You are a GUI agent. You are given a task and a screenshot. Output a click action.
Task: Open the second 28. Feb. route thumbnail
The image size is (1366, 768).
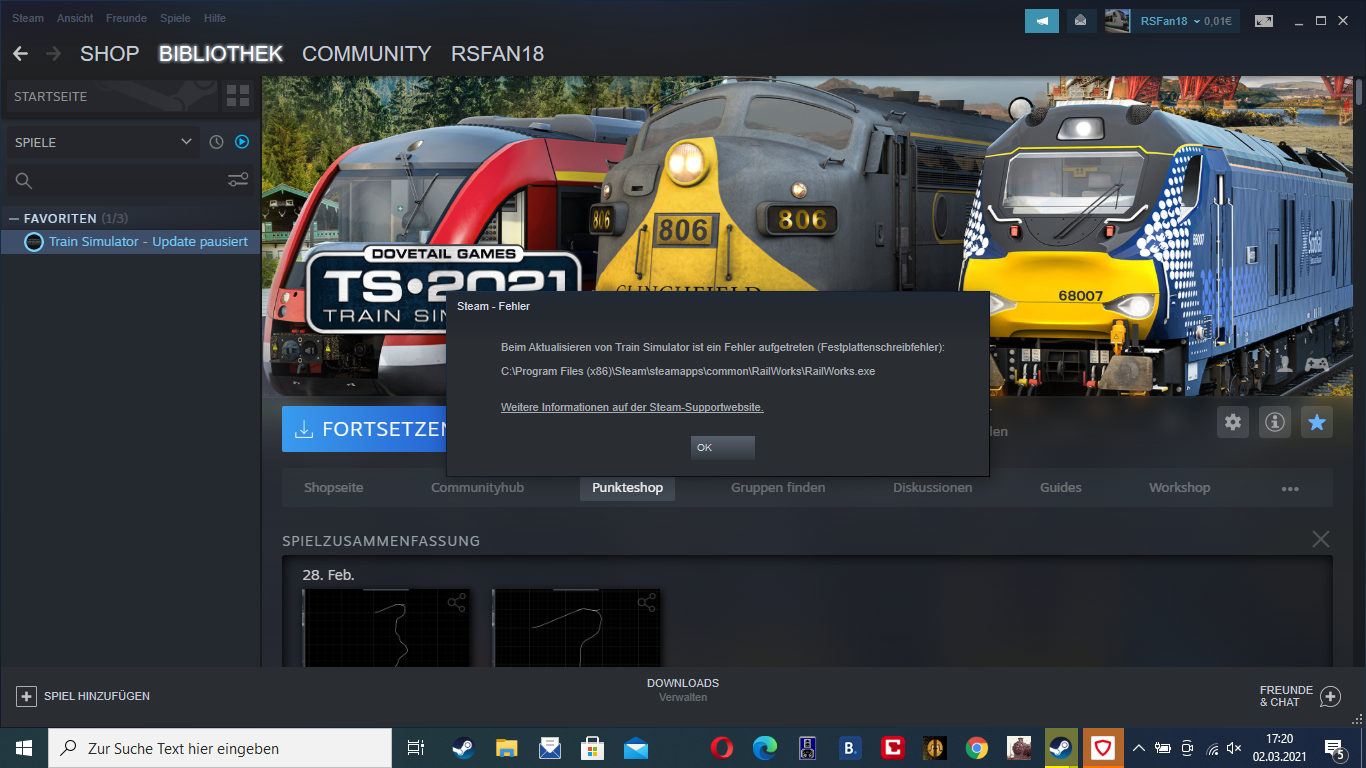tap(576, 627)
